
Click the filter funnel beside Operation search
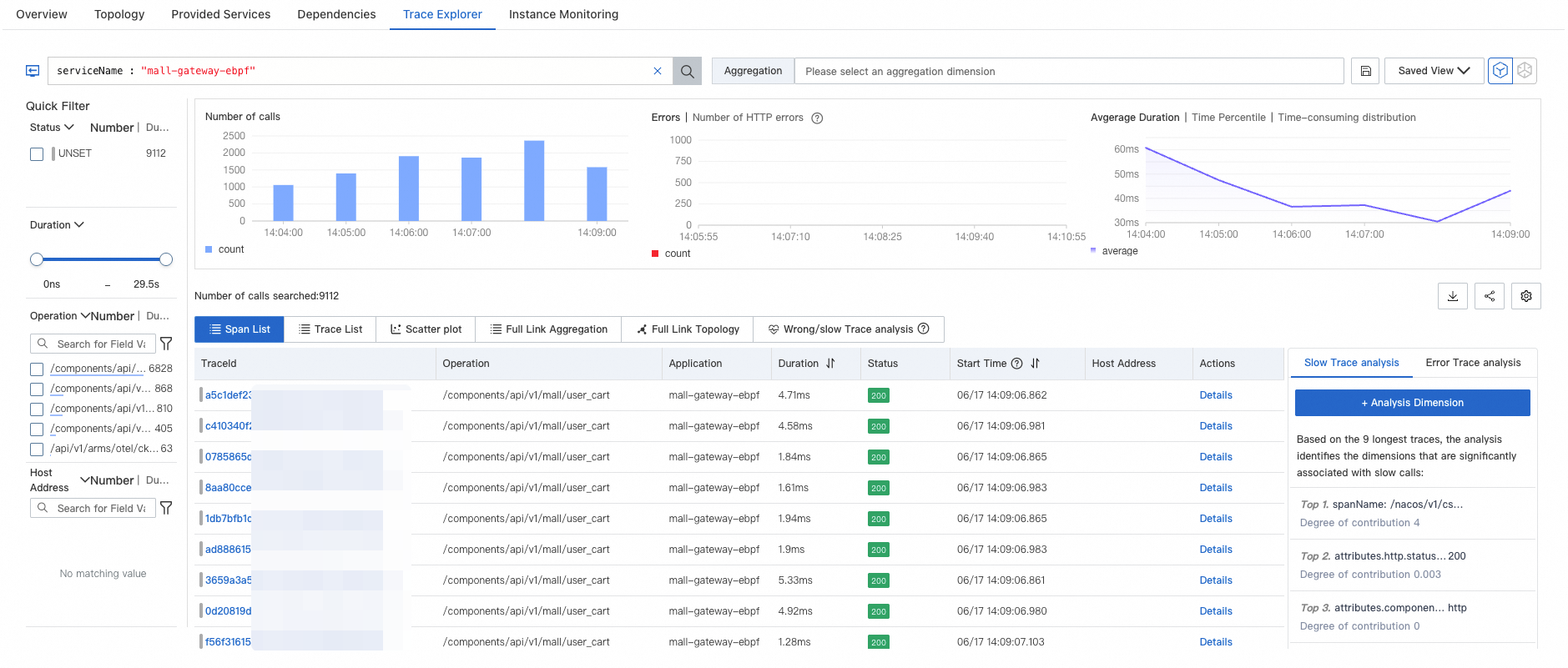tap(166, 344)
